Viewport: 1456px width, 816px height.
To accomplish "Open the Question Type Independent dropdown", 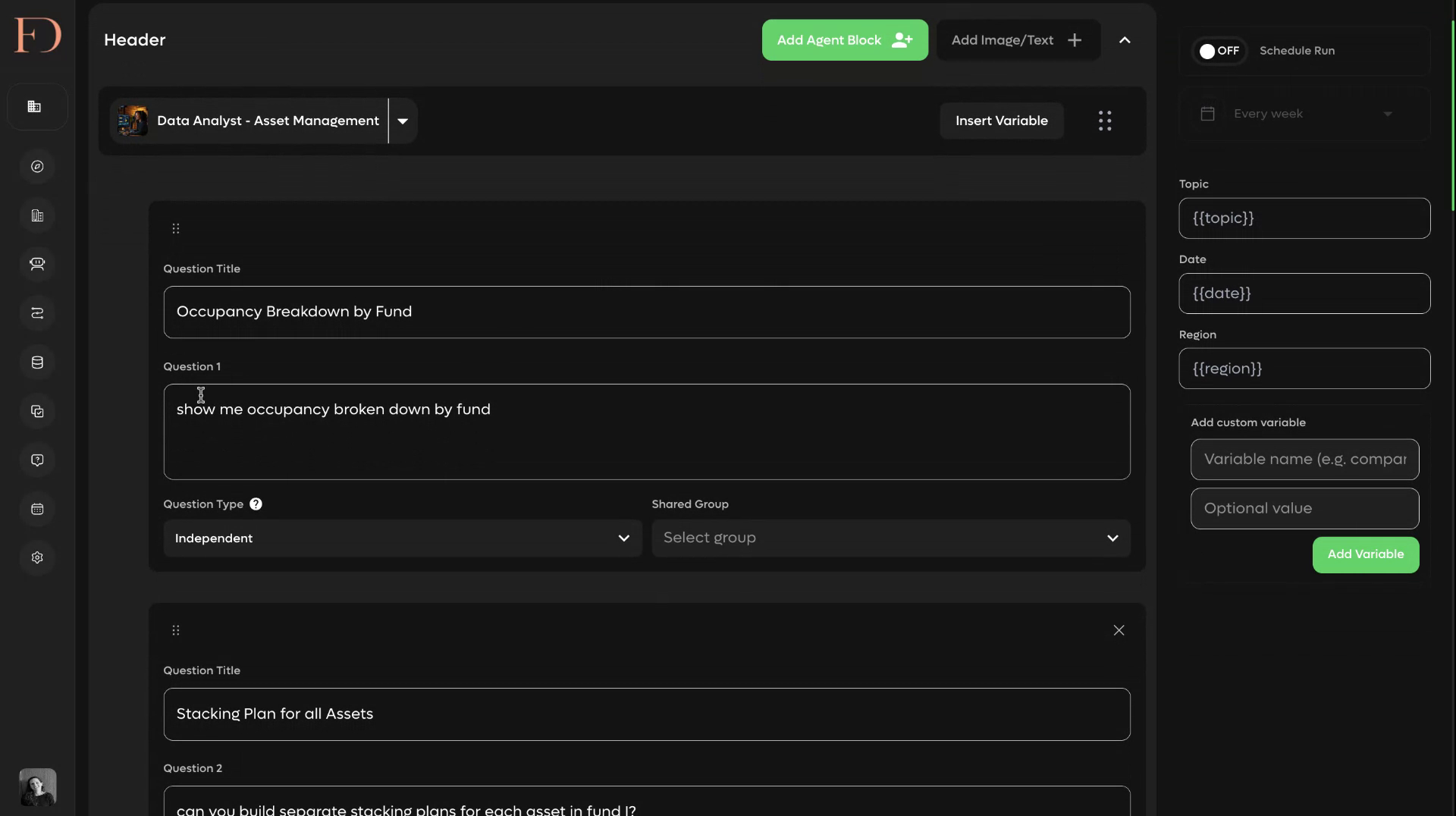I will (x=403, y=538).
